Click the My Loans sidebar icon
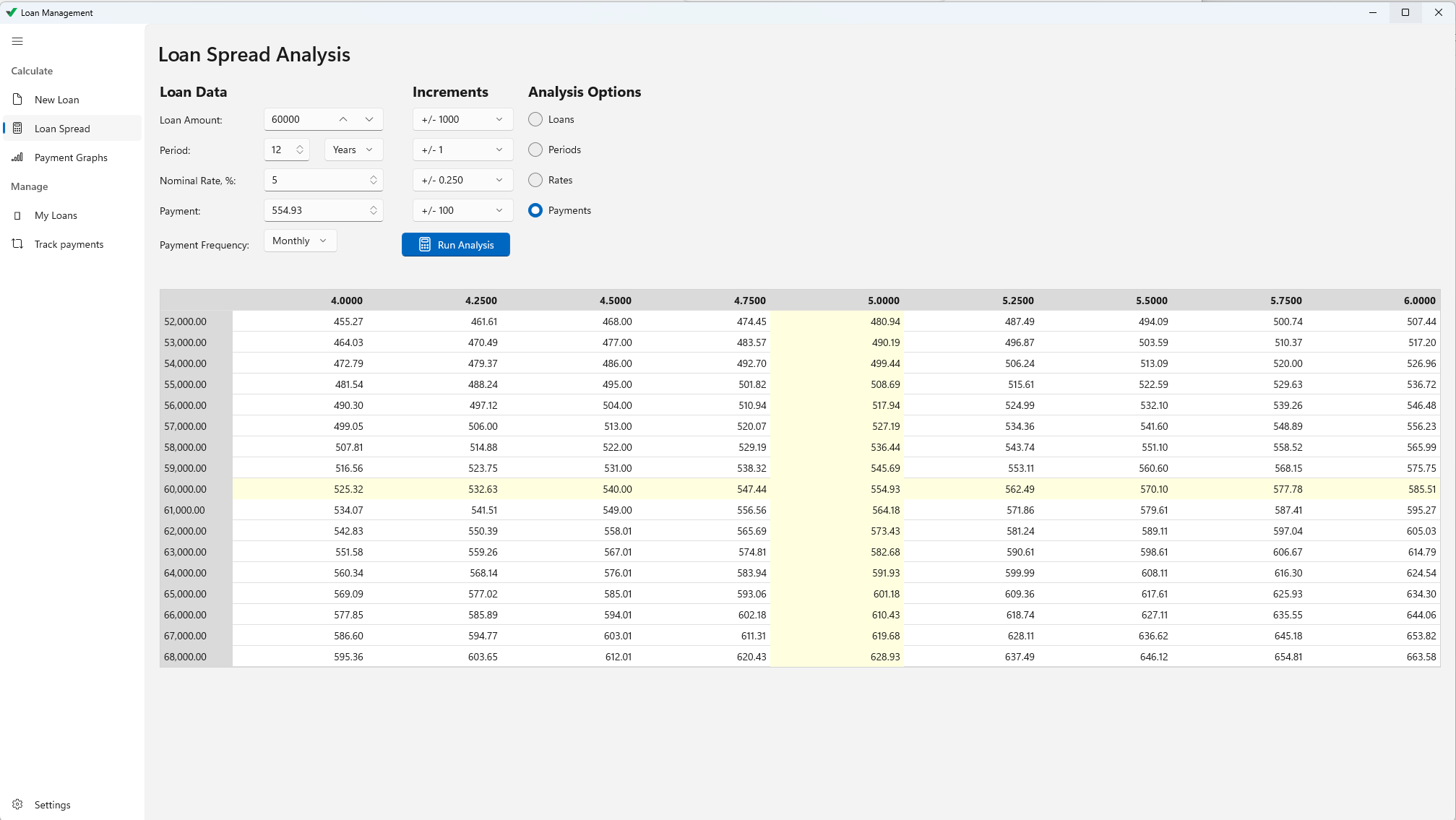The image size is (1456, 820). coord(17,215)
